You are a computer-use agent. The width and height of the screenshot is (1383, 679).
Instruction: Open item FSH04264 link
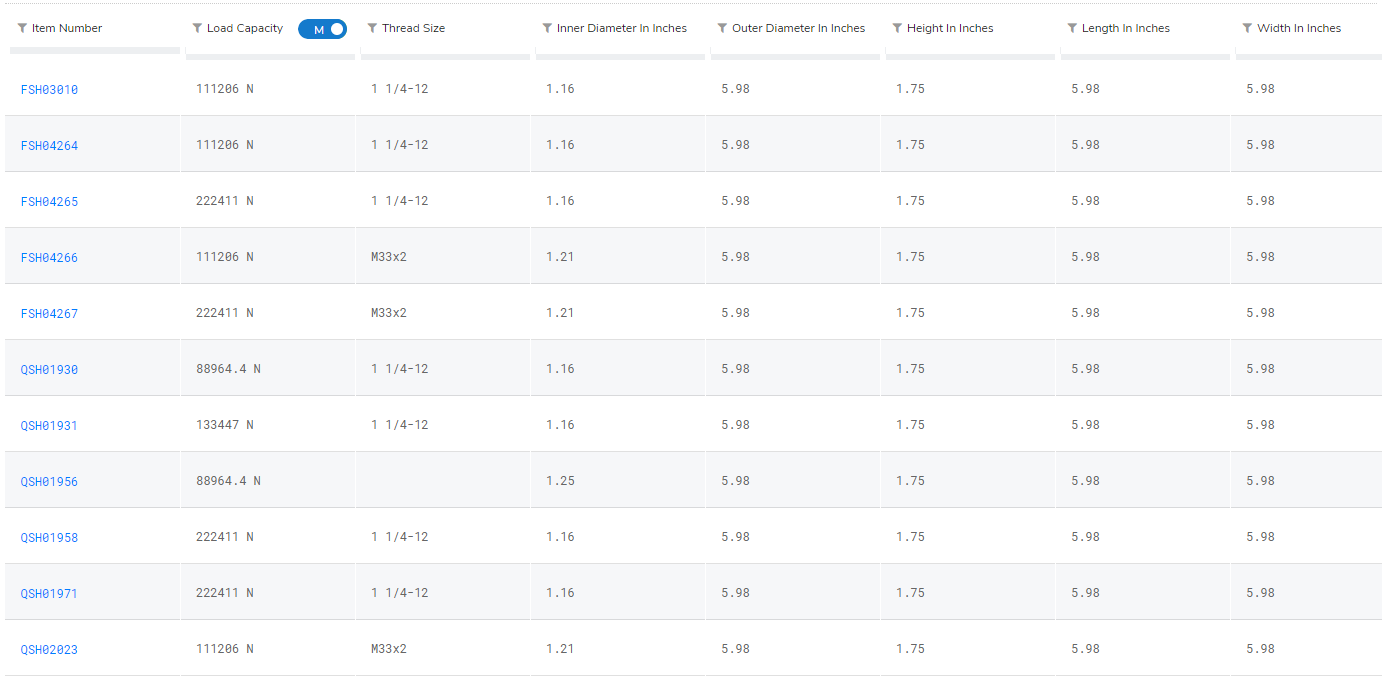coord(49,146)
